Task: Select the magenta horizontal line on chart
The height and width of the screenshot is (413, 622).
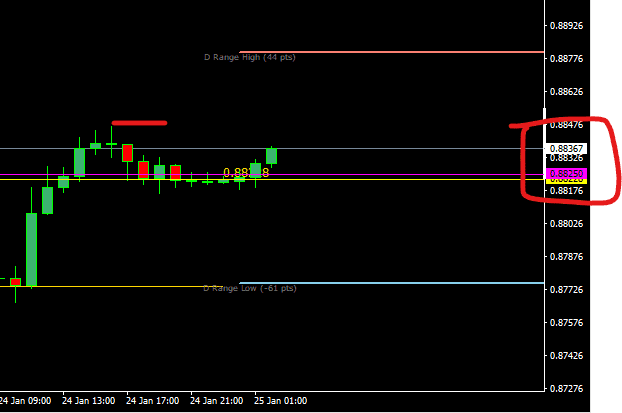Action: click(272, 175)
